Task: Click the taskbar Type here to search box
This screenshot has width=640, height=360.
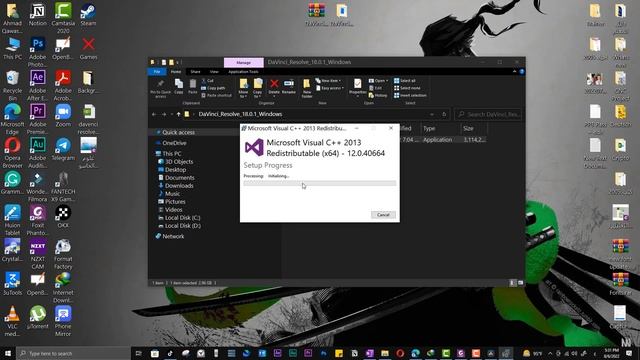Action: coord(74,353)
